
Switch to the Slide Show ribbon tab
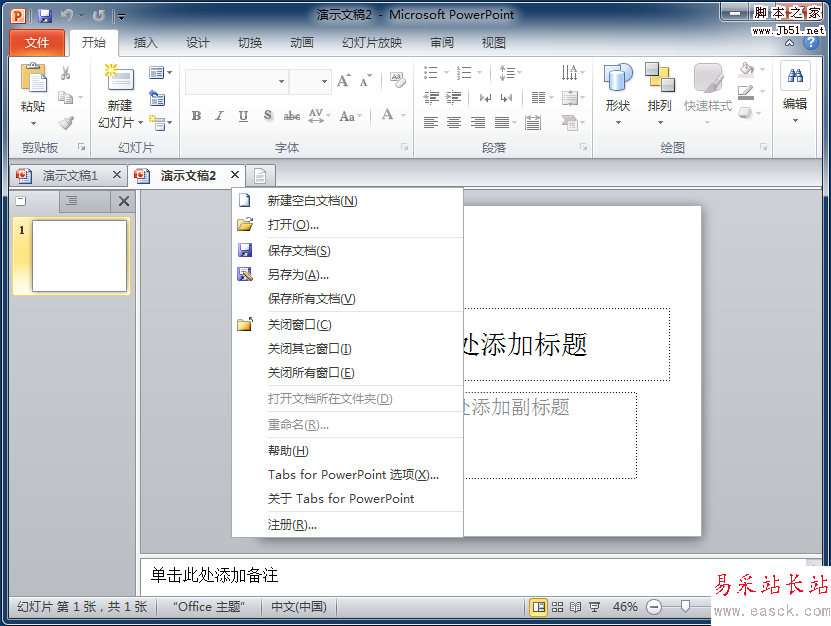pyautogui.click(x=372, y=42)
